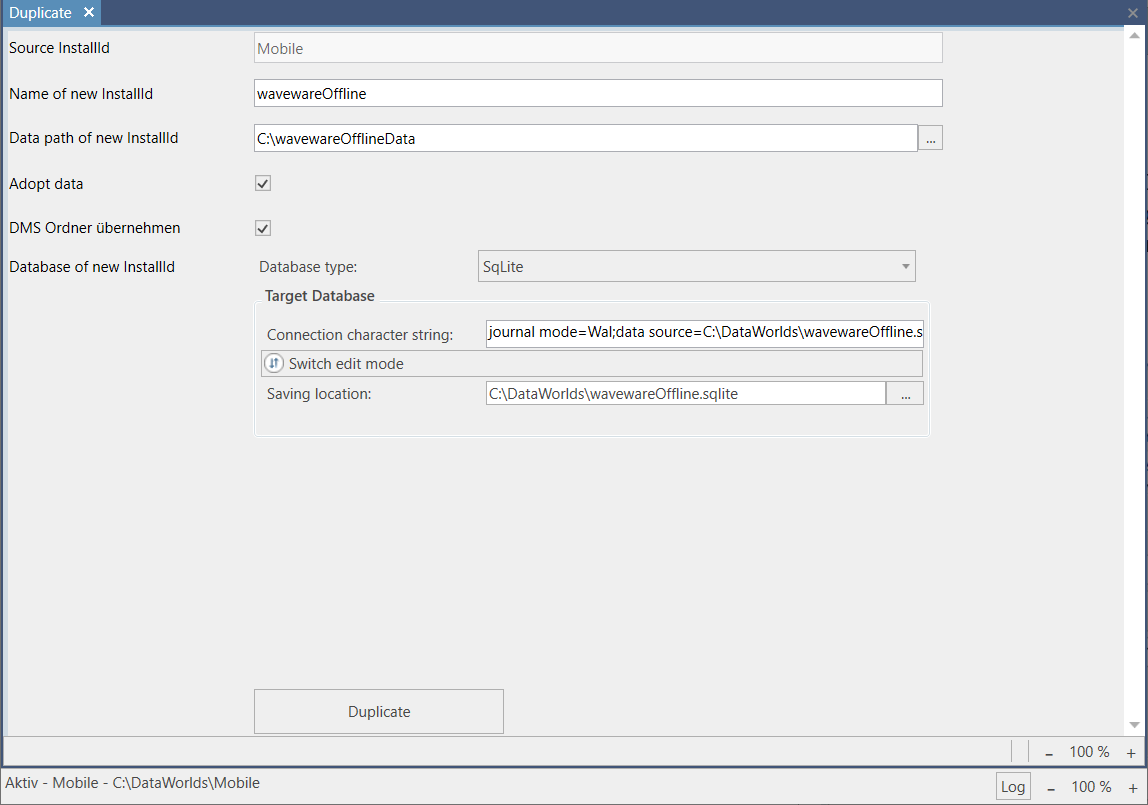Close the Duplicate tab with its X
Image resolution: width=1148 pixels, height=805 pixels.
(x=89, y=13)
